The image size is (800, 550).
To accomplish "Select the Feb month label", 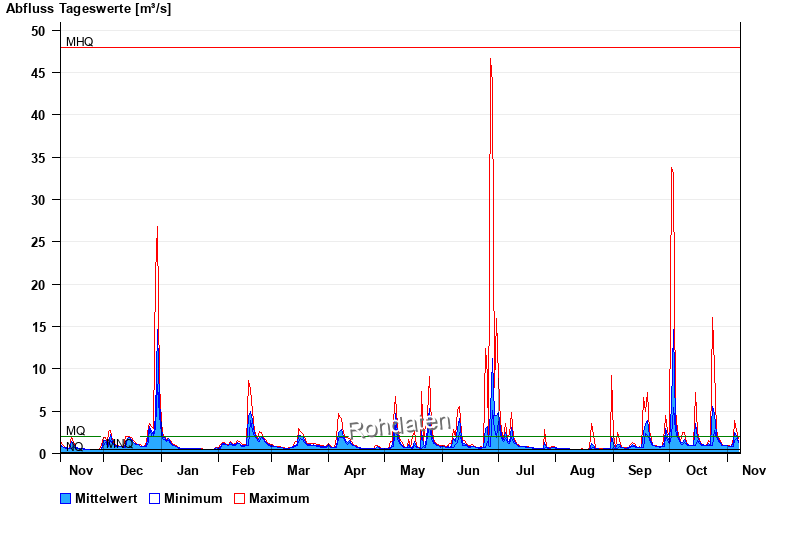I will (x=243, y=470).
